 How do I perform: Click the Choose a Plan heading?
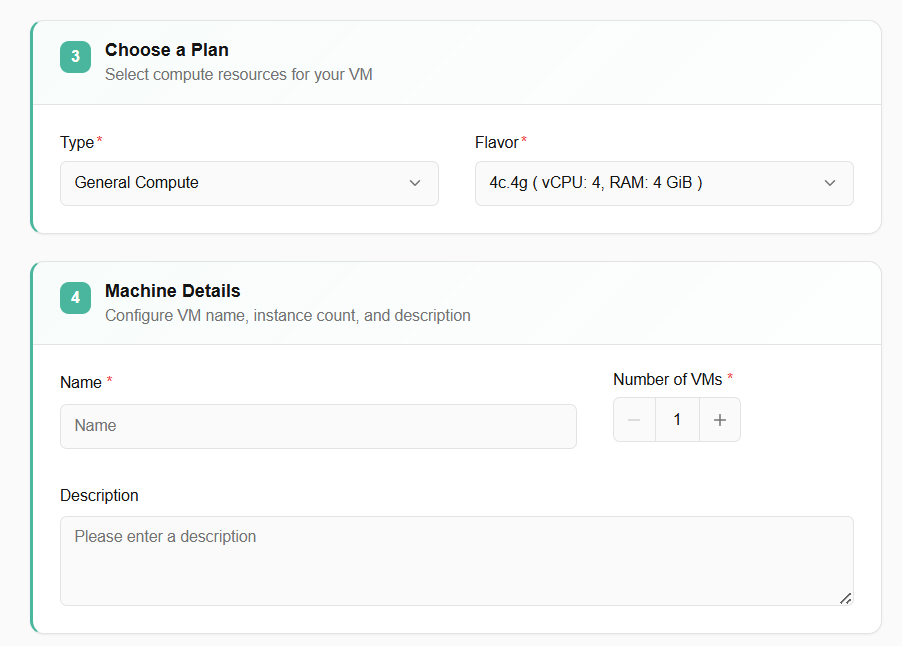click(x=166, y=49)
